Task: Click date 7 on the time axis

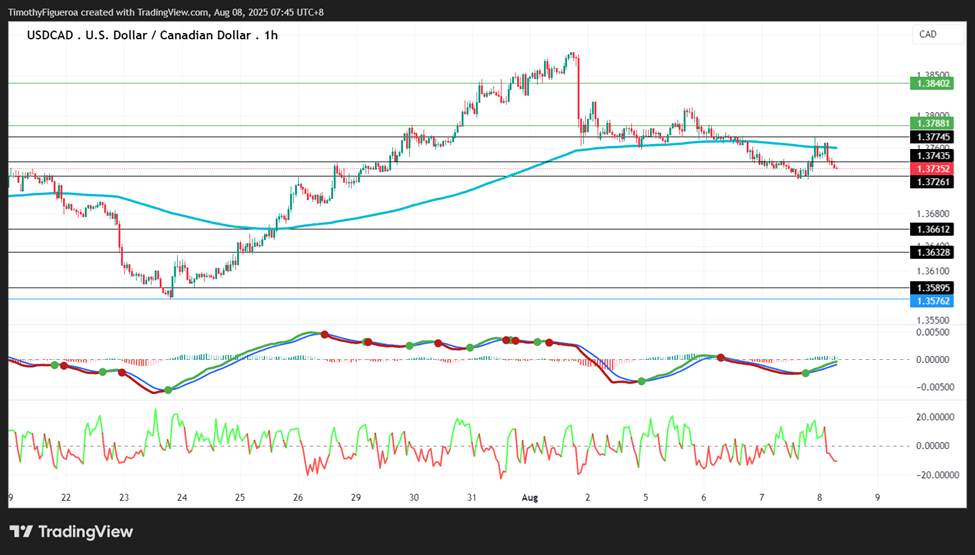Action: tap(762, 498)
